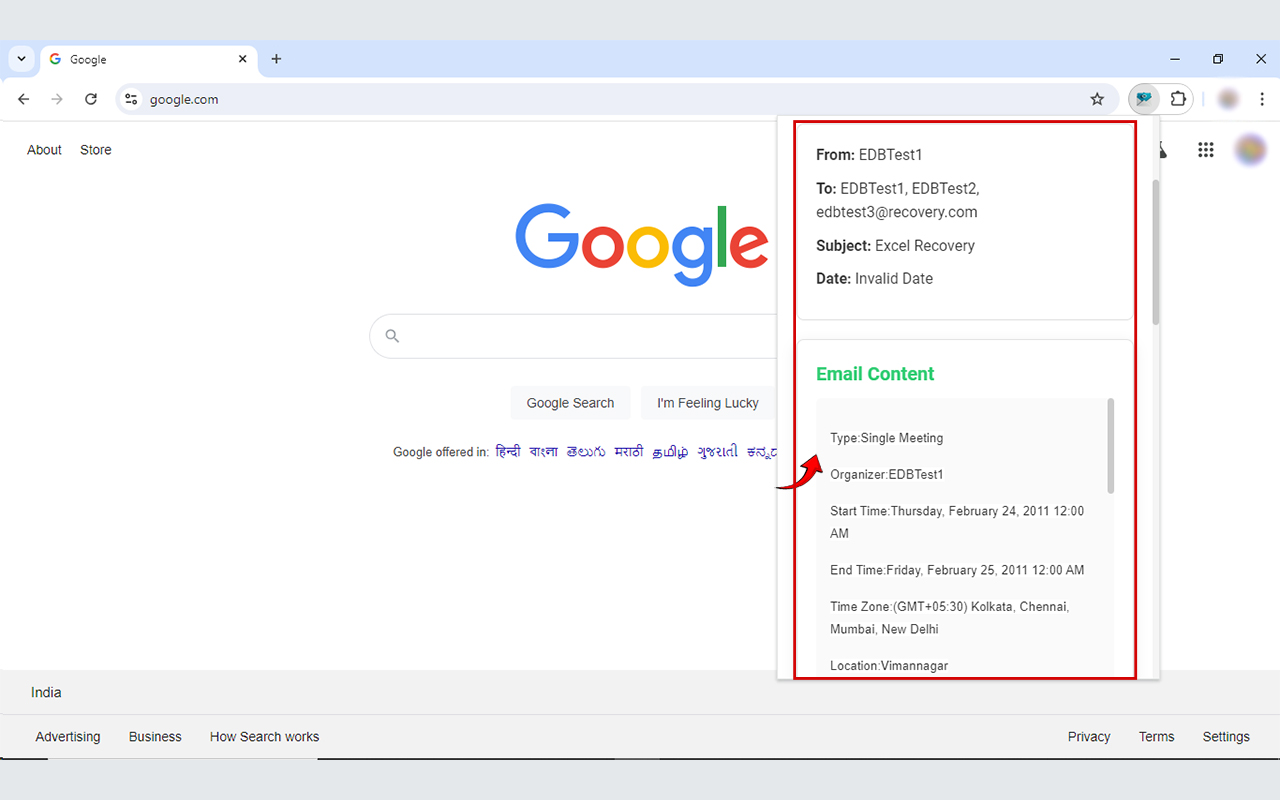Open the Privacy link in the footer

[x=1088, y=736]
